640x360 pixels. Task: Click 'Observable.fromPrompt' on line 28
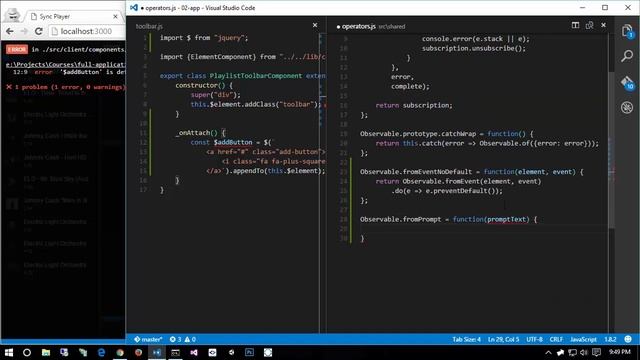click(x=400, y=219)
